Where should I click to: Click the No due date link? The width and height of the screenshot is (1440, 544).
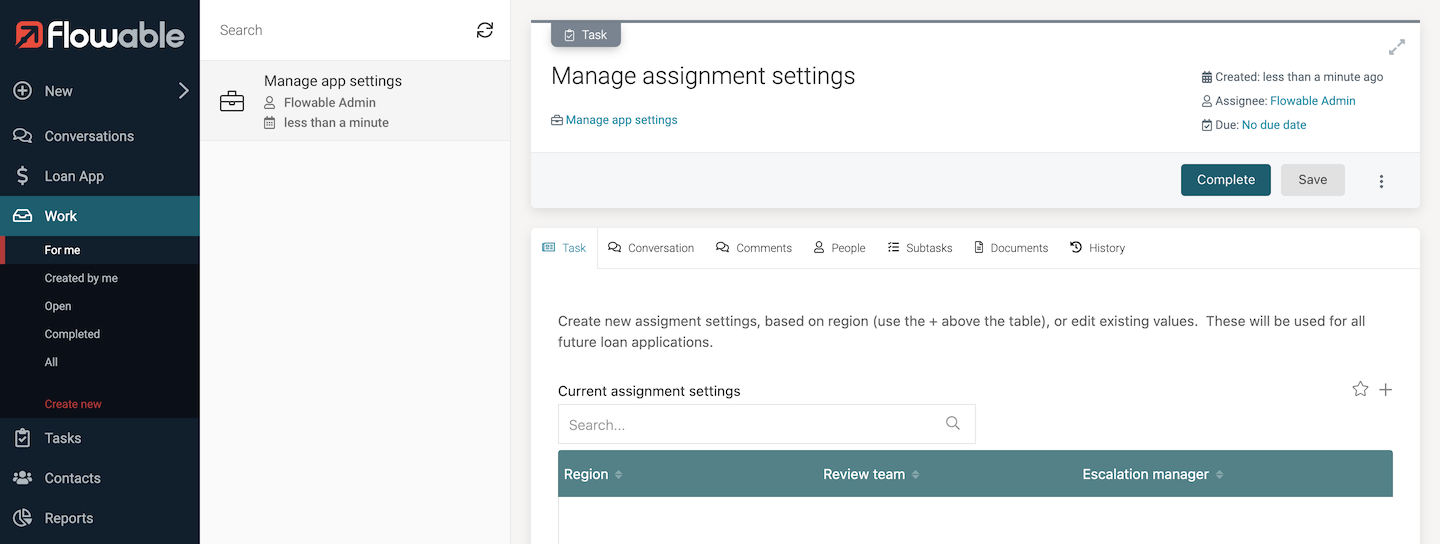click(x=1273, y=125)
